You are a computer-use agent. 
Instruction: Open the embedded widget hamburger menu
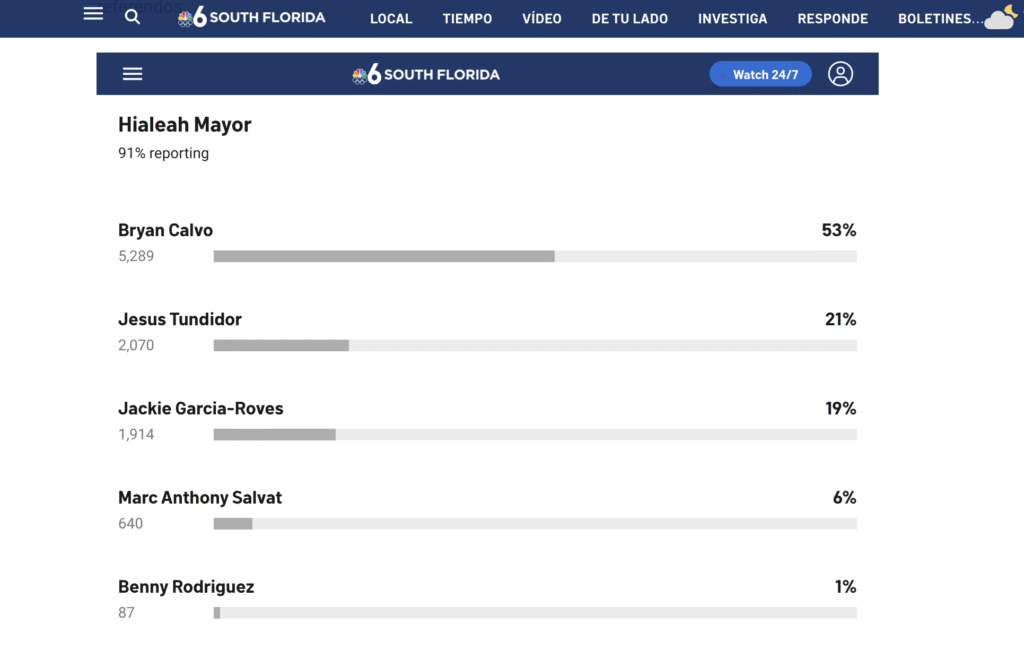(132, 74)
